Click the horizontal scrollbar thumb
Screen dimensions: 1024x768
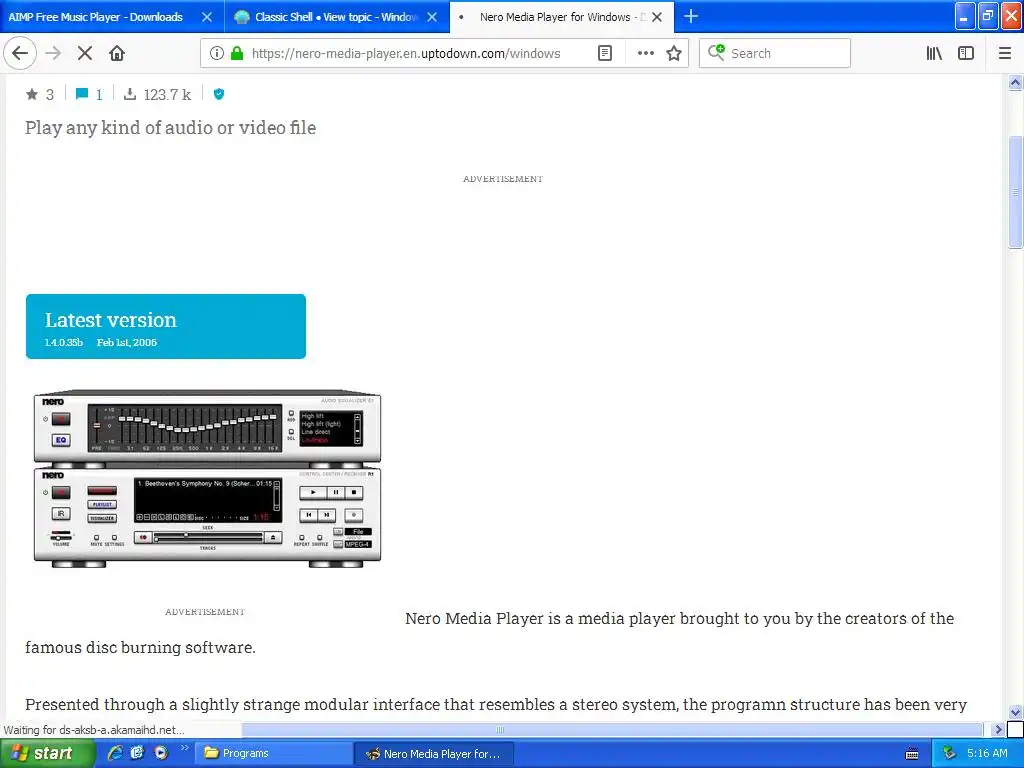click(612, 729)
